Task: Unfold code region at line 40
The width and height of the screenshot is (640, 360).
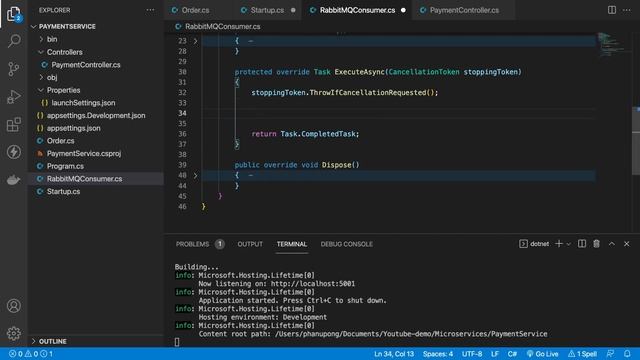Action: [196, 176]
